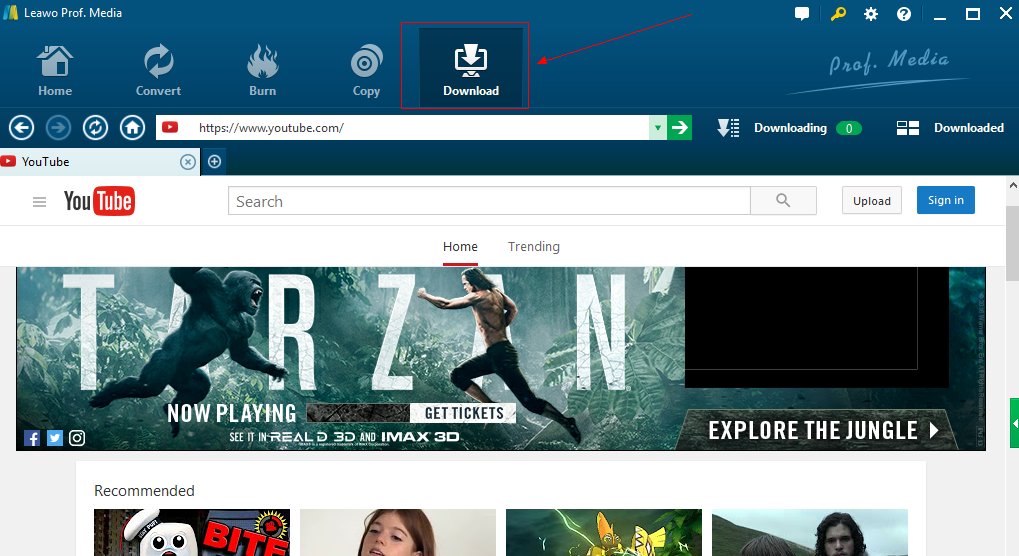Open the yellow cartoon creature thumbnail
This screenshot has height=556, width=1019.
604,533
